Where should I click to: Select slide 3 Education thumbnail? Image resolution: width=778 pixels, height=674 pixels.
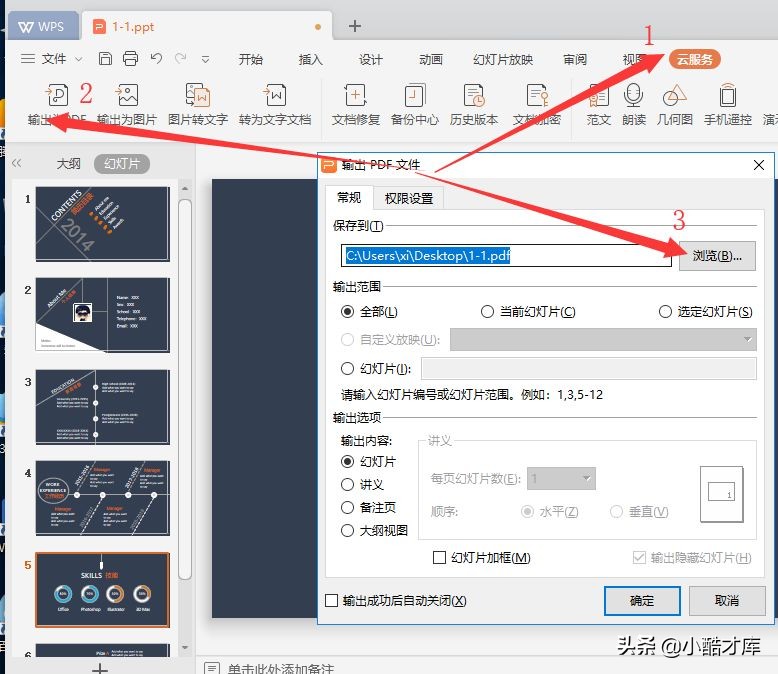pos(103,407)
